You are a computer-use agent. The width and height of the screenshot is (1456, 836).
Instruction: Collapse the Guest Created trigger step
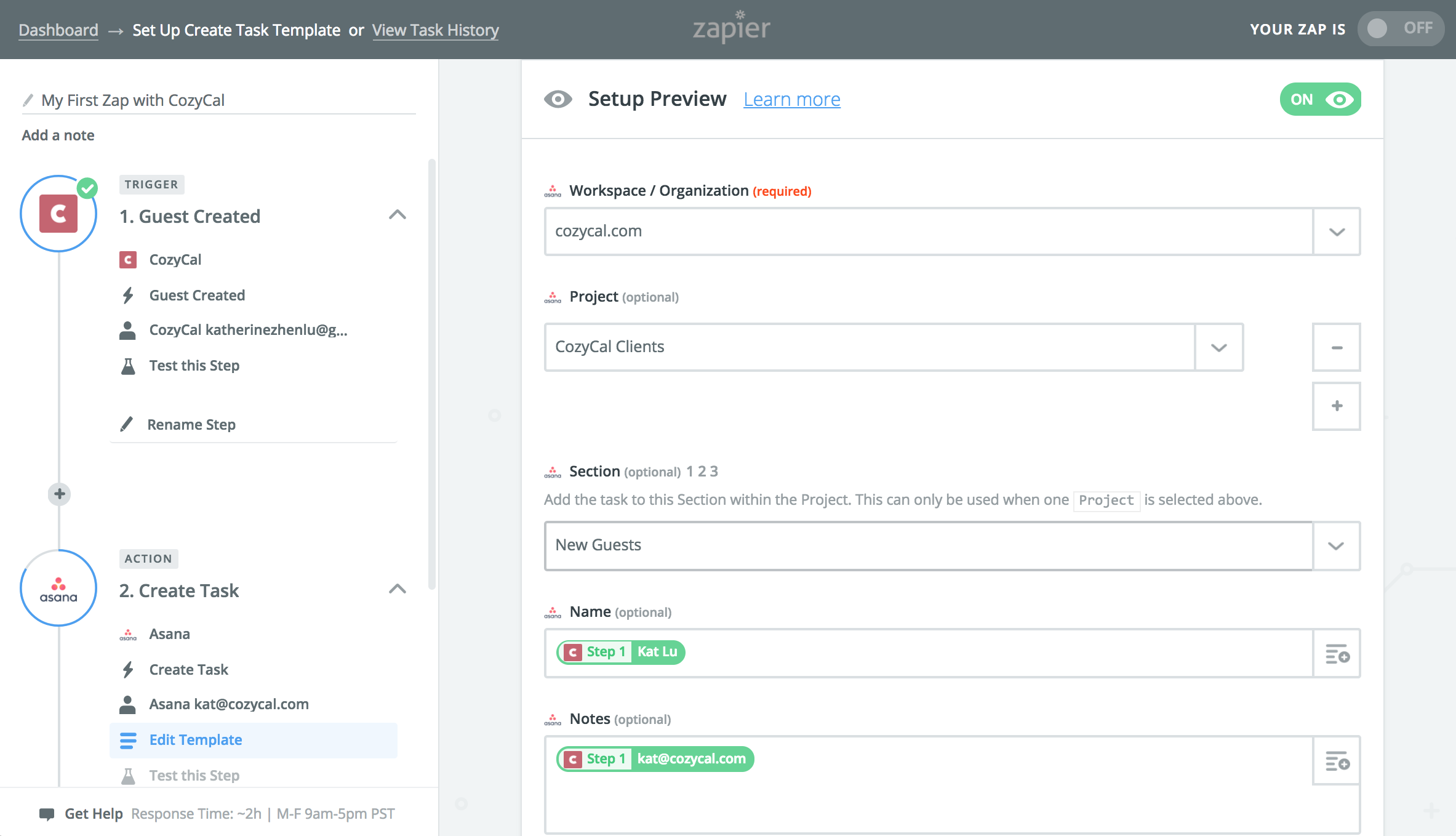point(398,215)
